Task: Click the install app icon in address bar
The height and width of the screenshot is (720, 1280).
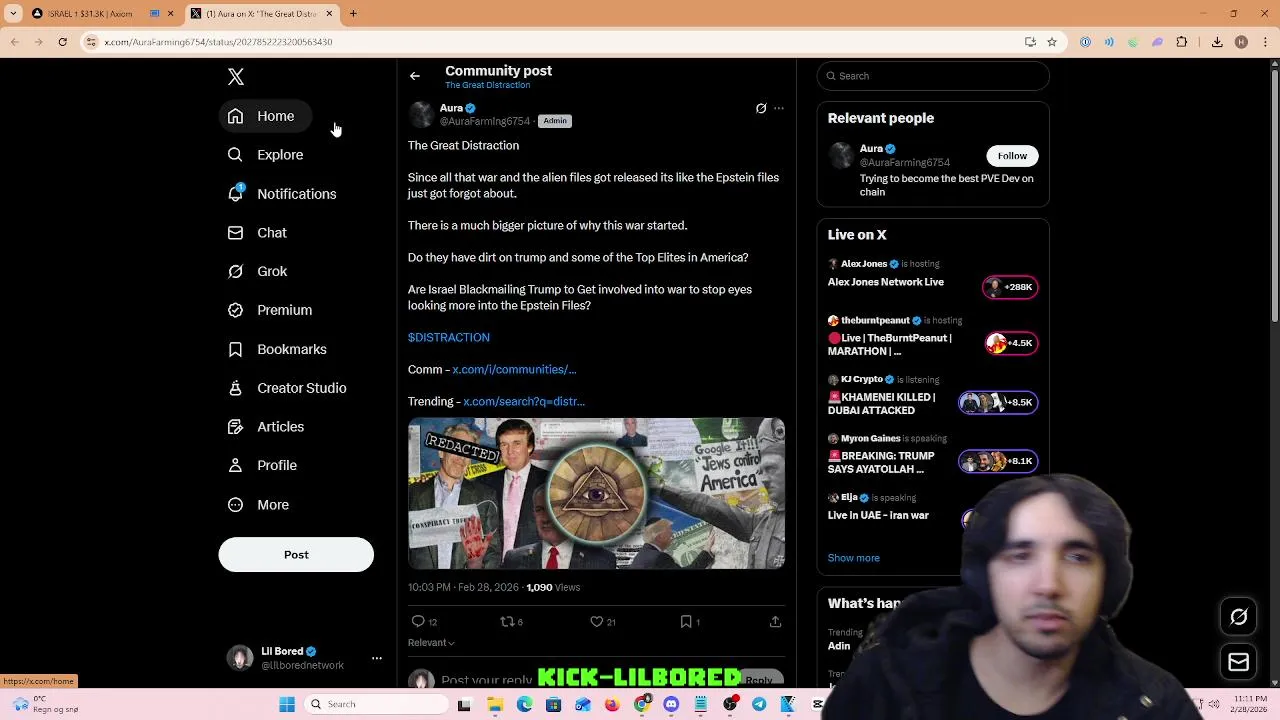Action: click(x=1030, y=42)
